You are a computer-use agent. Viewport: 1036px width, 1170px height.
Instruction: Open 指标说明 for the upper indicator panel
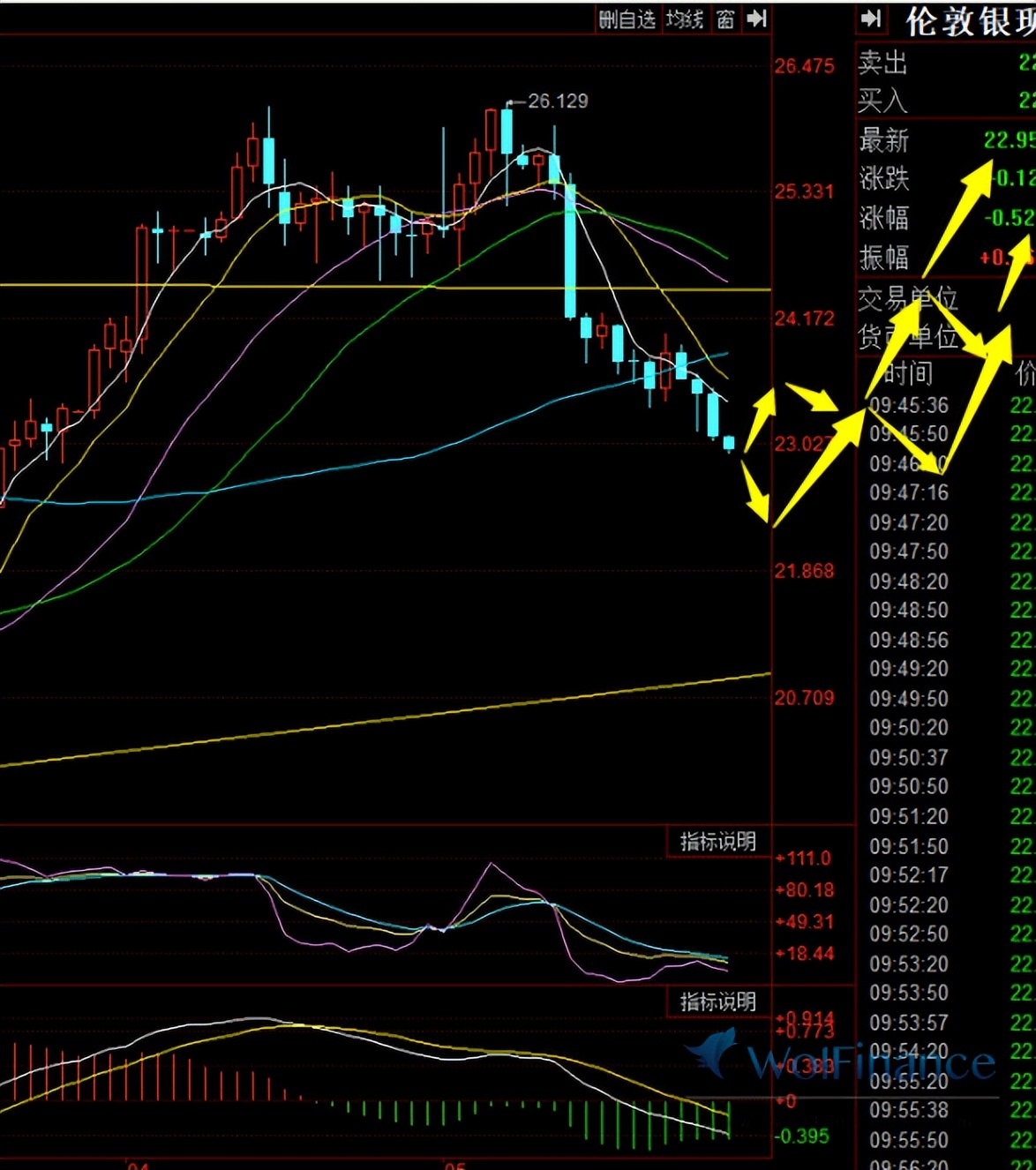pyautogui.click(x=717, y=842)
